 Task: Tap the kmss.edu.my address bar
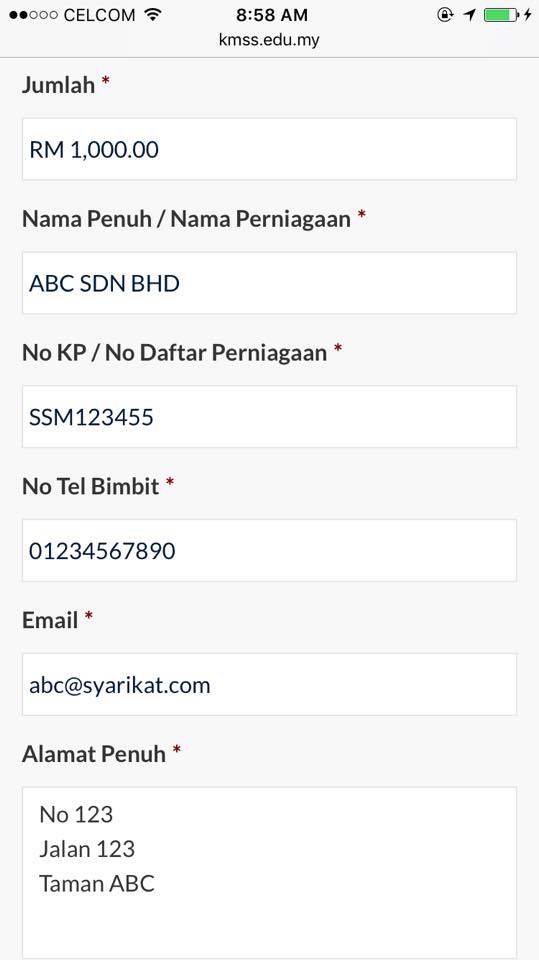270,40
